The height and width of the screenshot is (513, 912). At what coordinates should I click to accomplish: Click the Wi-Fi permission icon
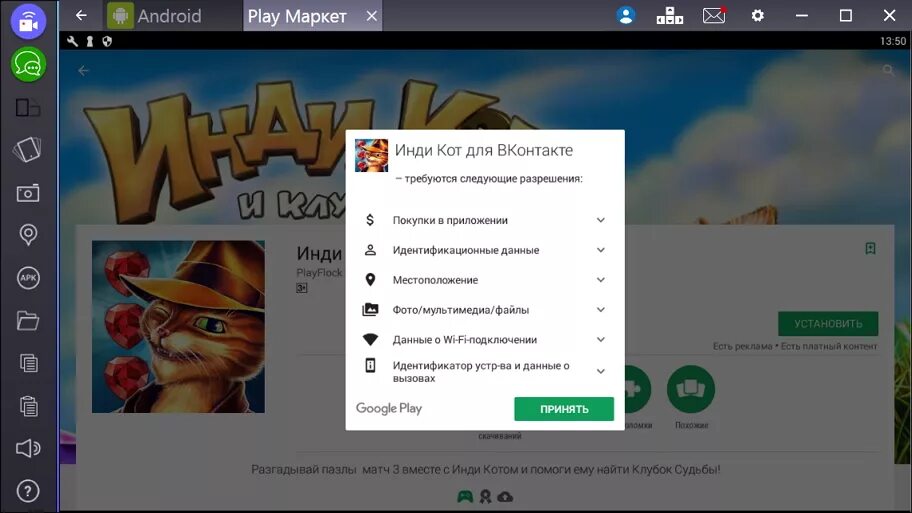click(x=370, y=340)
